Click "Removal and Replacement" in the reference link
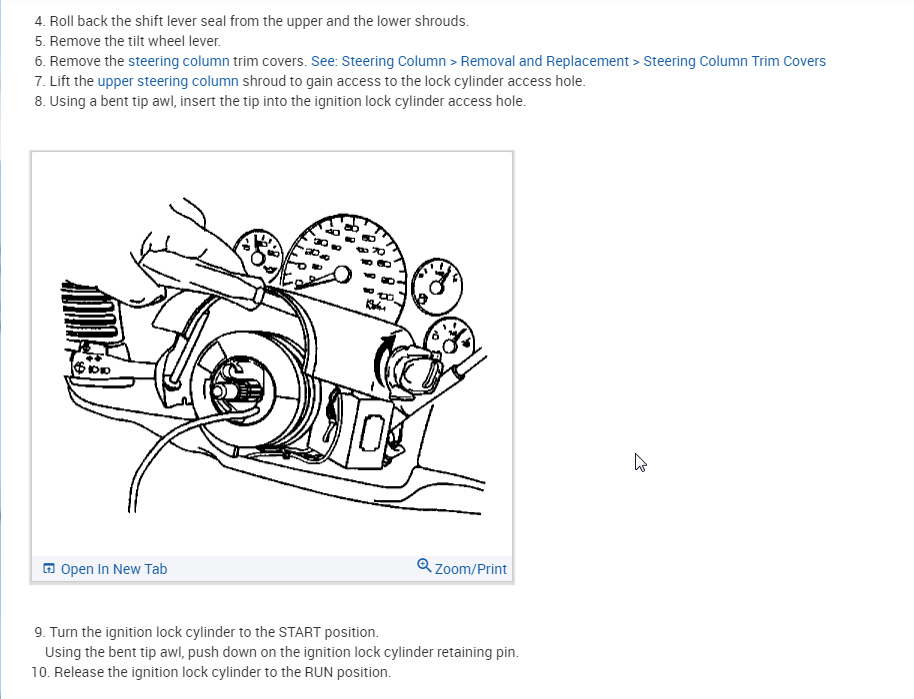Screen dimensions: 914x699 coord(544,61)
